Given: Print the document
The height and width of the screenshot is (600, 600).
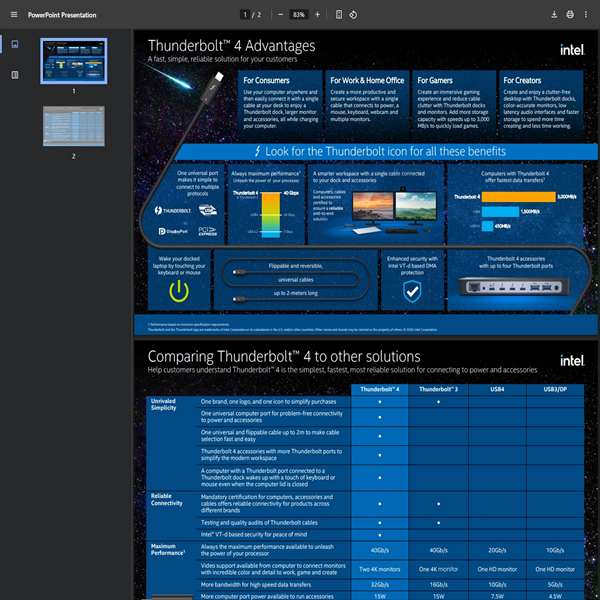Looking at the screenshot, I should coord(570,15).
